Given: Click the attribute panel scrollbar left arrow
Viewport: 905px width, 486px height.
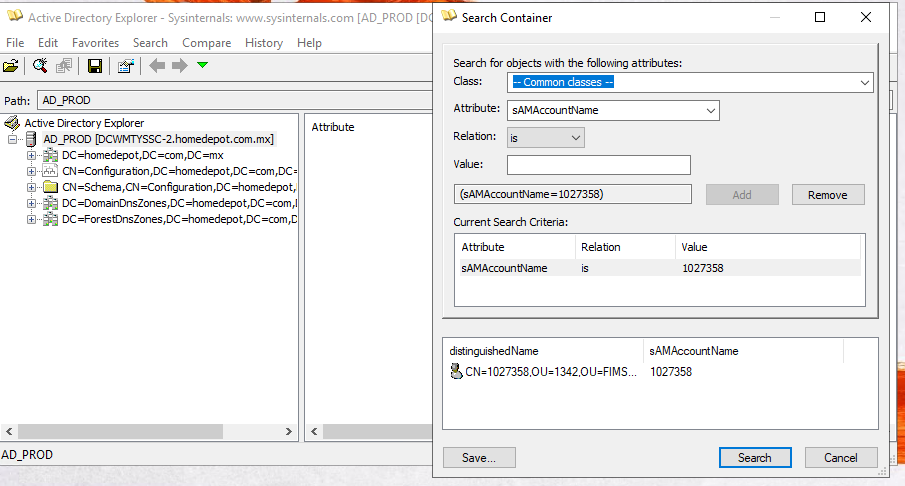Looking at the screenshot, I should point(315,431).
